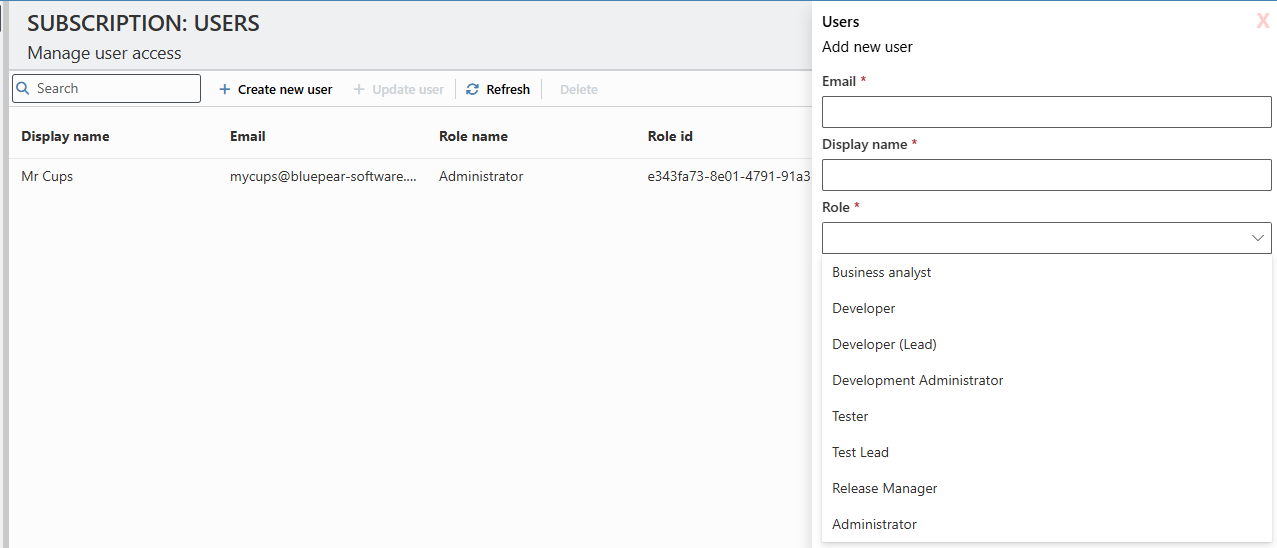Screen dimensions: 1277x548
Task: Select Business analyst role option
Action: coord(881,272)
